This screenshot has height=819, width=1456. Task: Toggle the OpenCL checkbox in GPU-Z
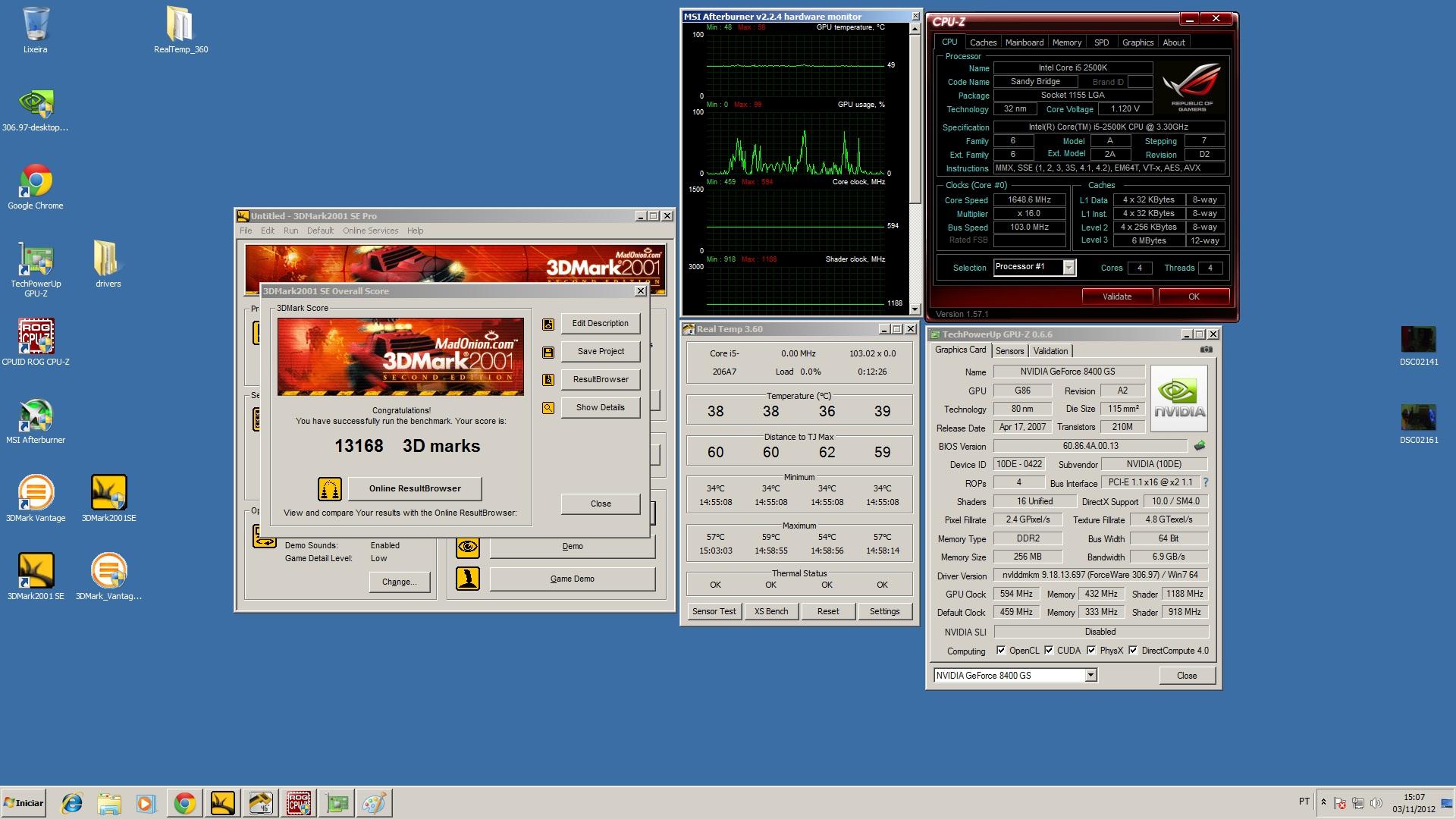(1001, 651)
